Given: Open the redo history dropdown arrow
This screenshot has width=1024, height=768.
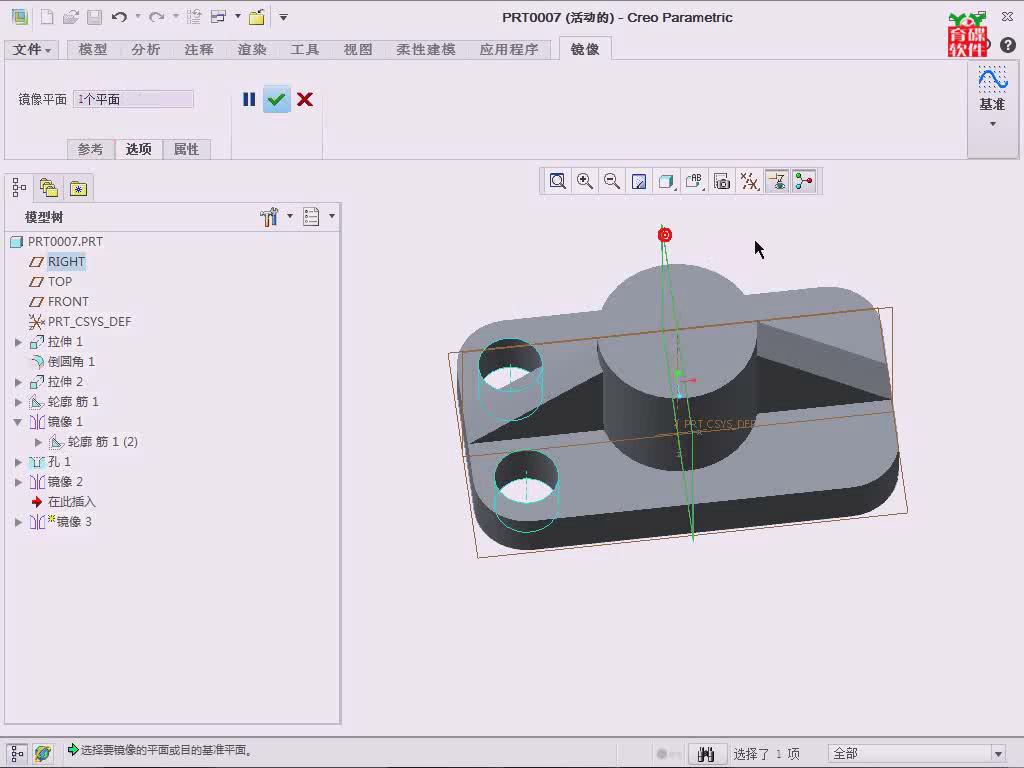Looking at the screenshot, I should pyautogui.click(x=176, y=17).
